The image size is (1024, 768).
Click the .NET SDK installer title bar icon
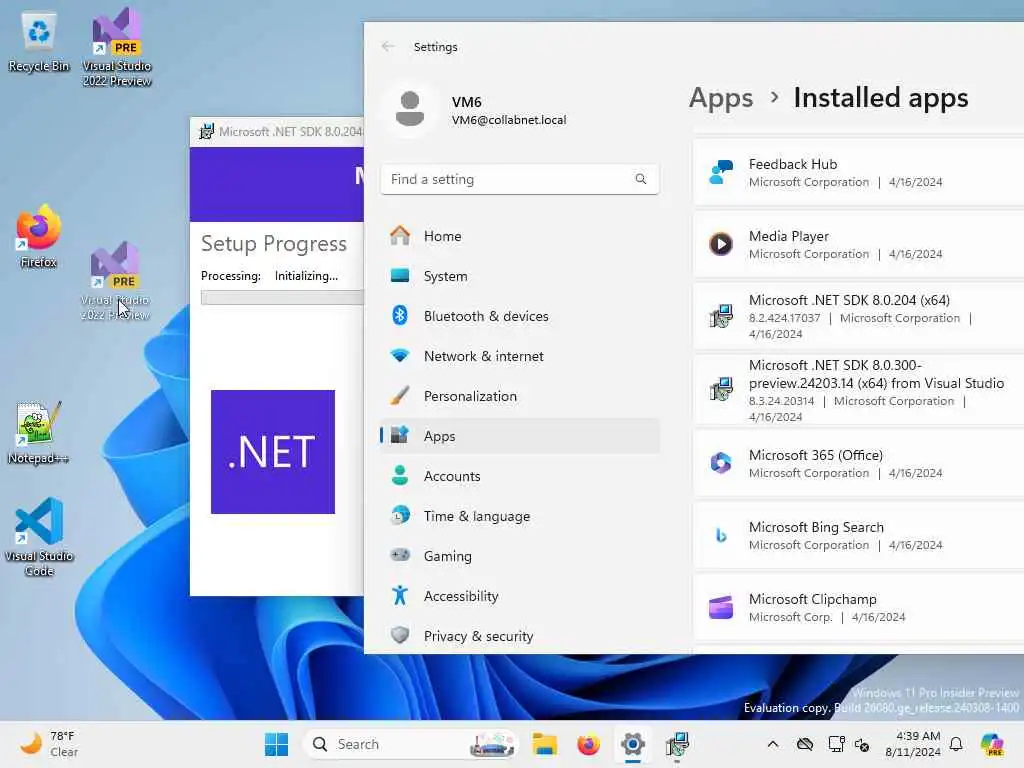point(206,131)
